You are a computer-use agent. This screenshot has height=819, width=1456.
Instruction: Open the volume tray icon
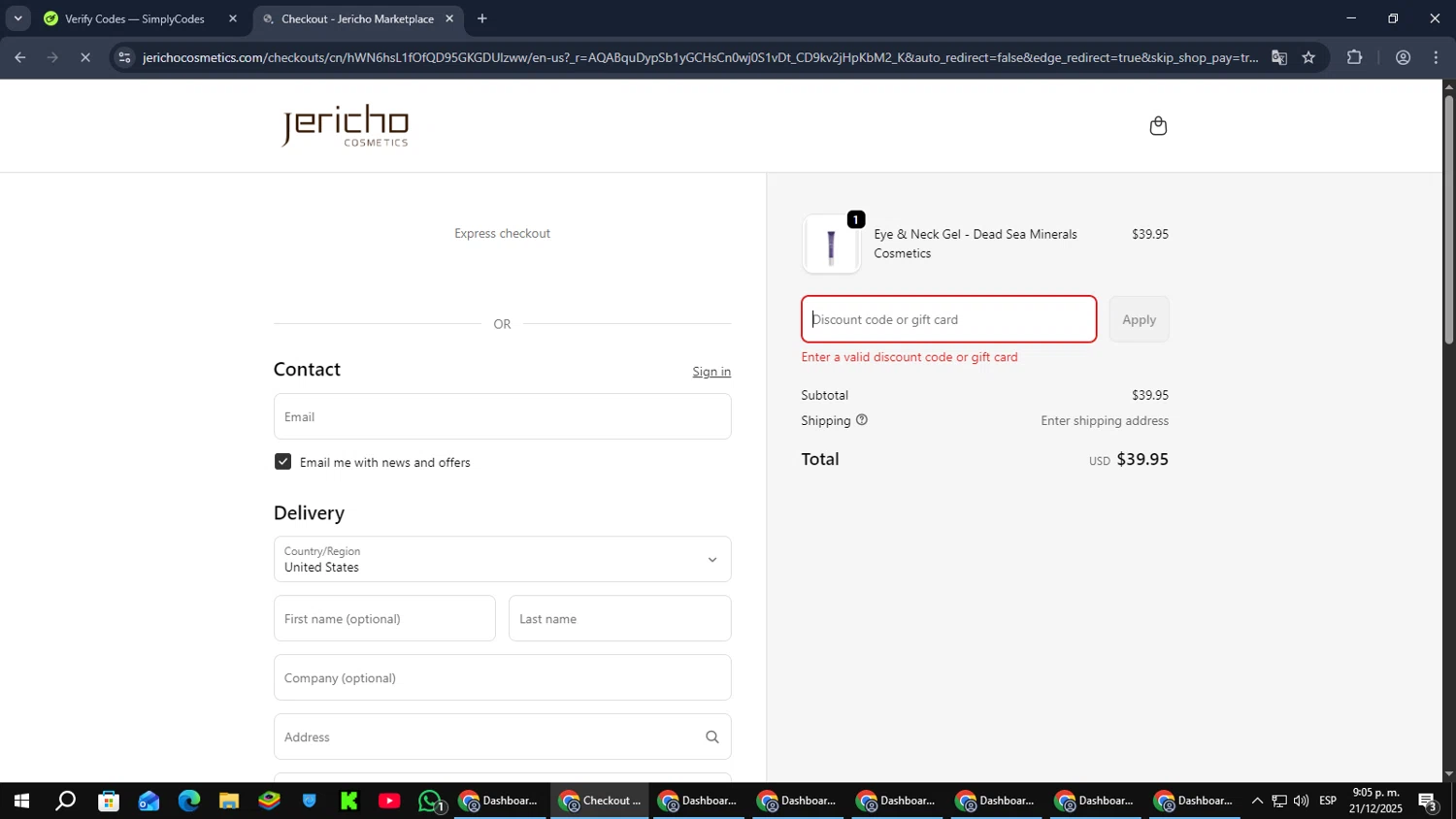click(1301, 801)
